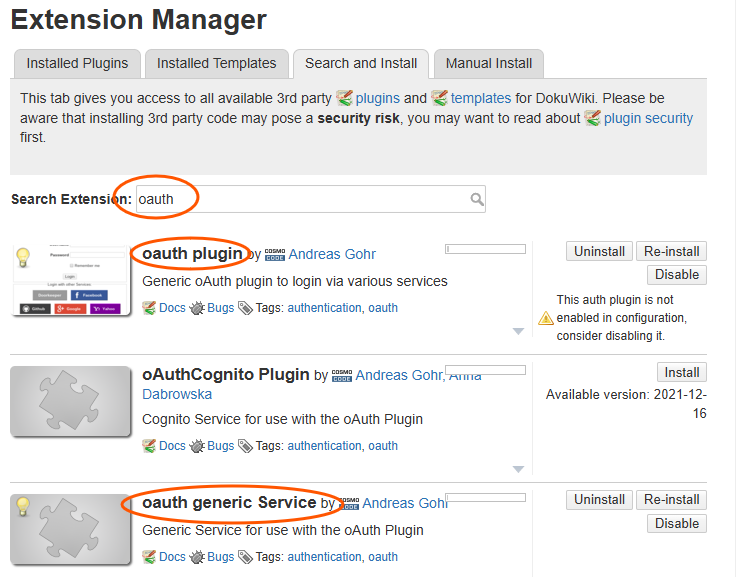This screenshot has width=736, height=577.
Task: Click the lightbulb icon on oauth plugin thumbnail
Action: [x=23, y=257]
